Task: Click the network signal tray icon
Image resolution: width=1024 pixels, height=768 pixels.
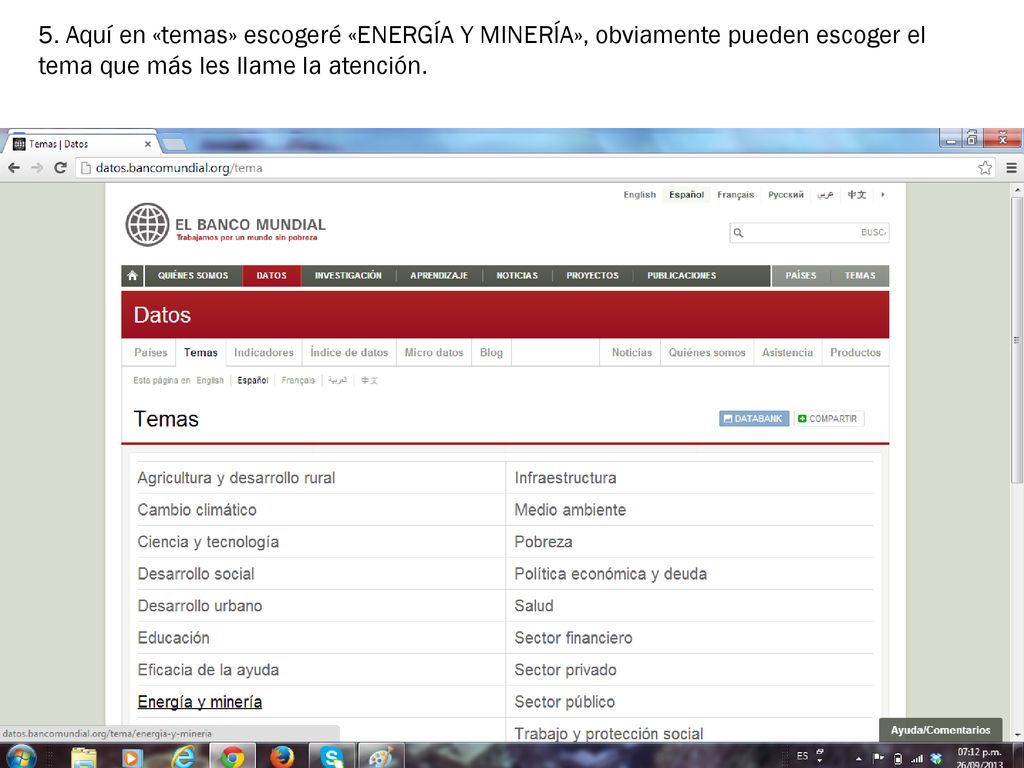Action: [x=918, y=758]
